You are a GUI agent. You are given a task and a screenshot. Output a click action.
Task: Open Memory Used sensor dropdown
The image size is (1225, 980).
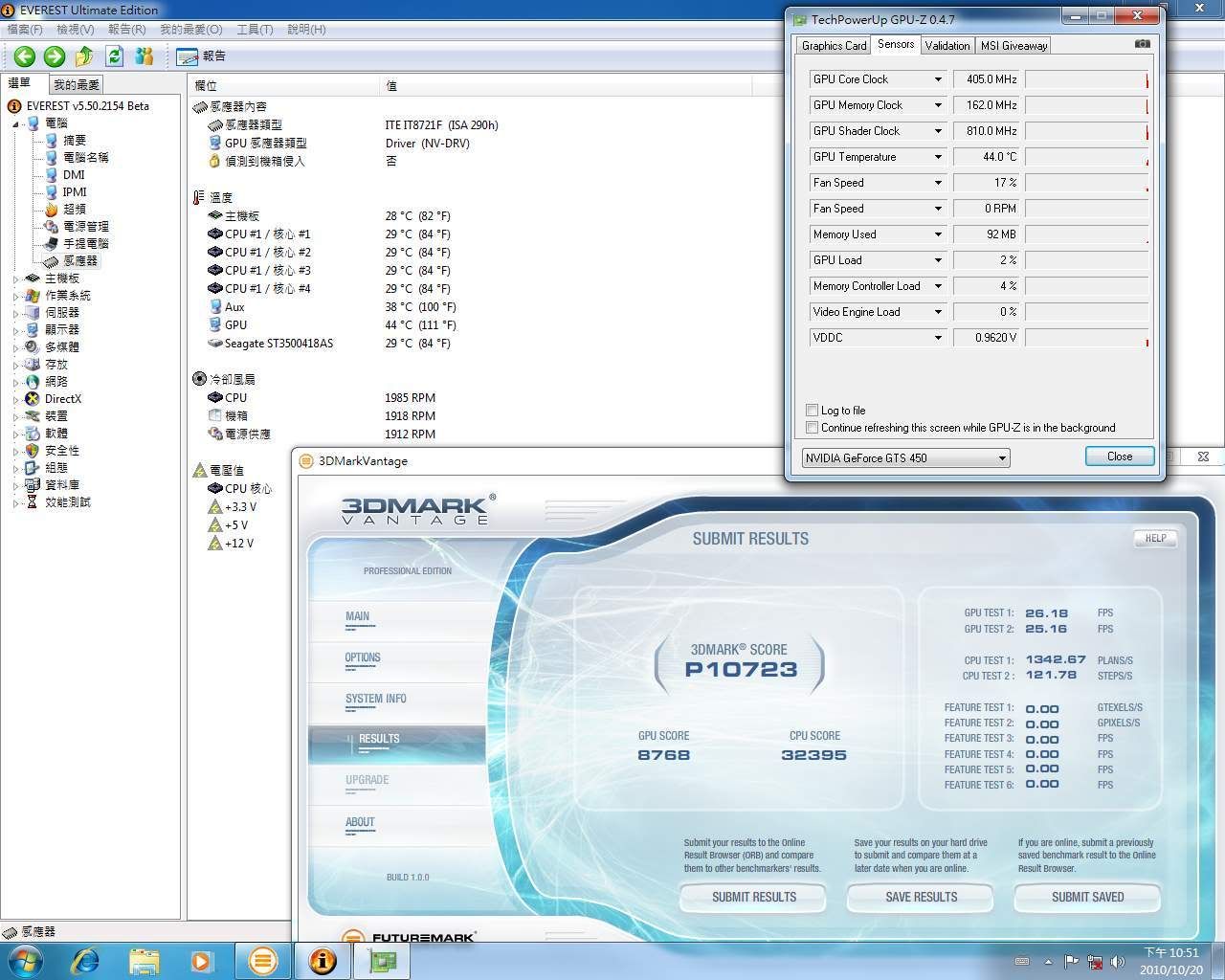[938, 234]
